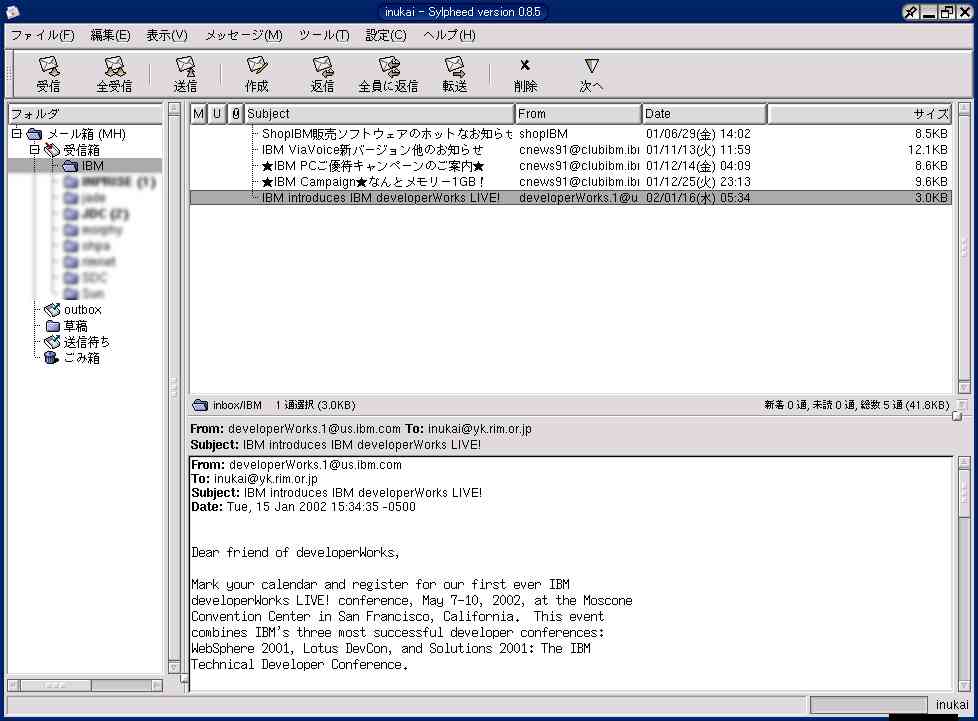Click the window menu icon in title bar
This screenshot has height=721, width=978.
pos(12,12)
